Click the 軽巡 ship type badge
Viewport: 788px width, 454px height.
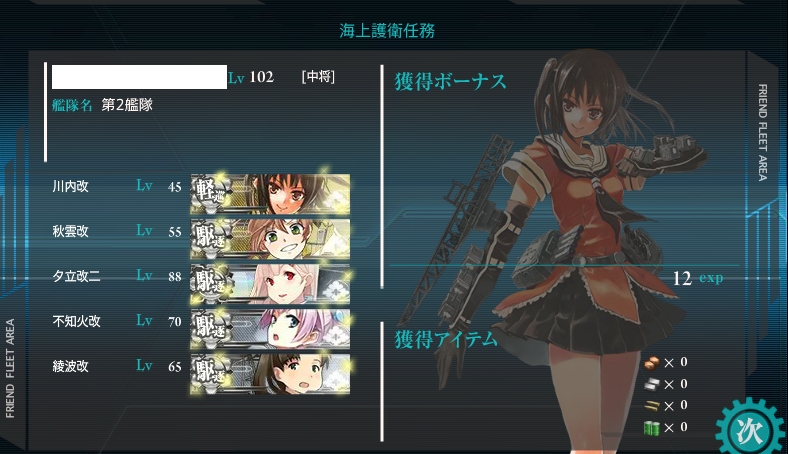(x=211, y=193)
